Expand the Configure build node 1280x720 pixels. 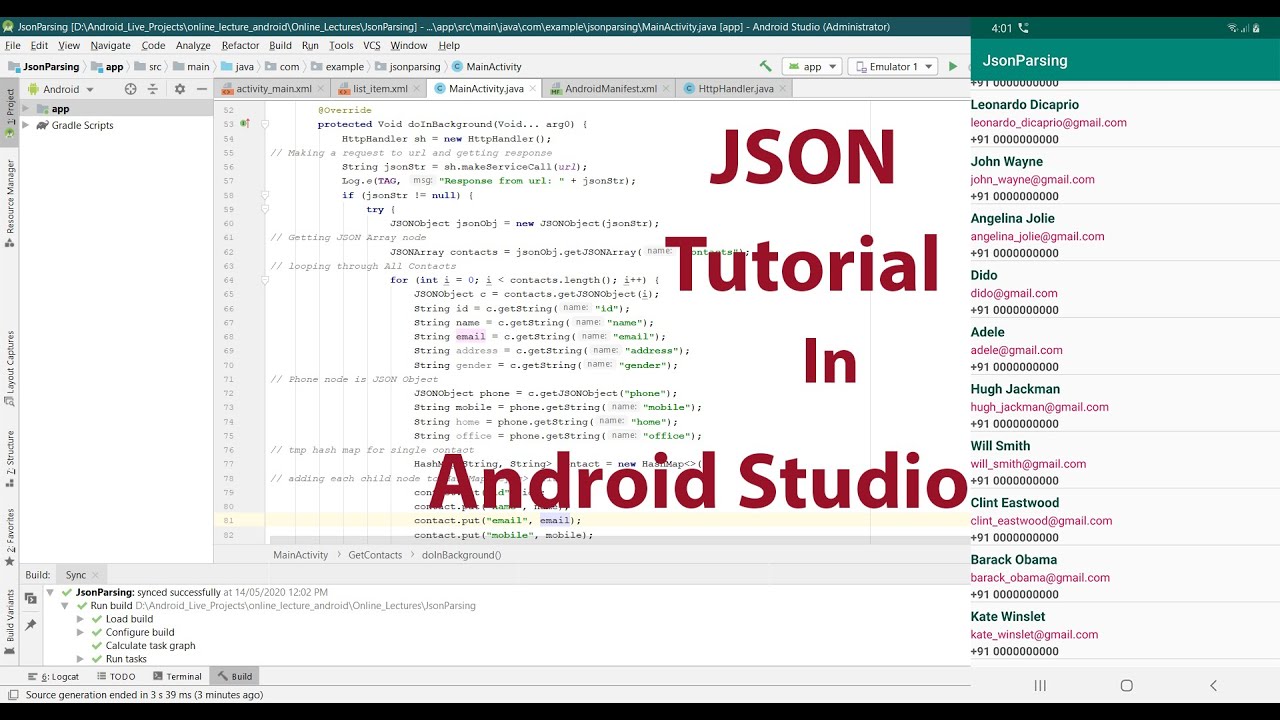click(x=80, y=632)
